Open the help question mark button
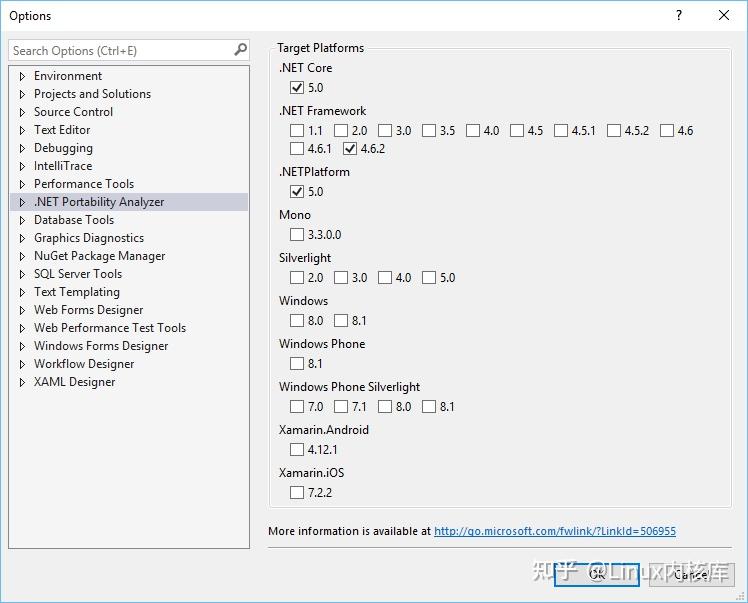This screenshot has height=603, width=748. click(x=679, y=15)
